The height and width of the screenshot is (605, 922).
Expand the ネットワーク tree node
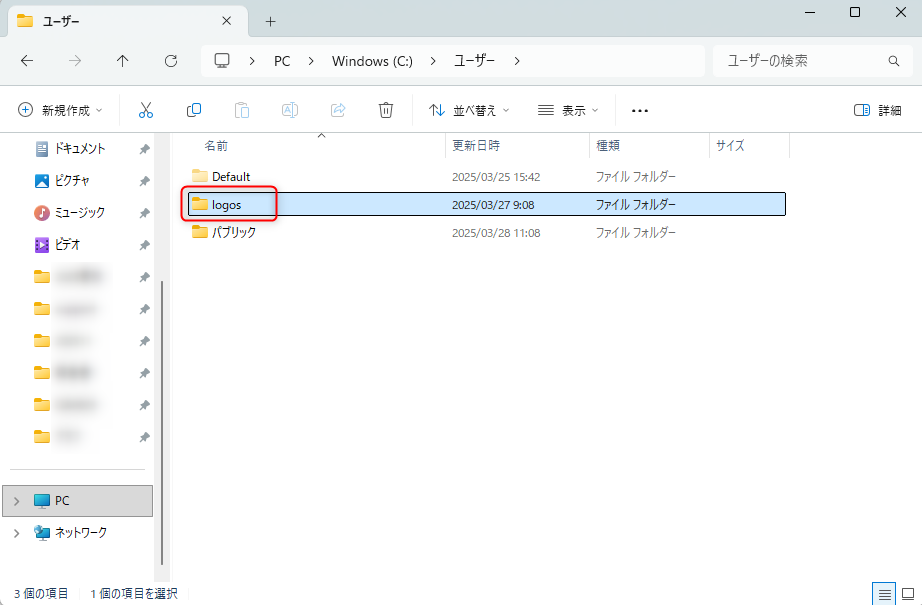point(16,533)
